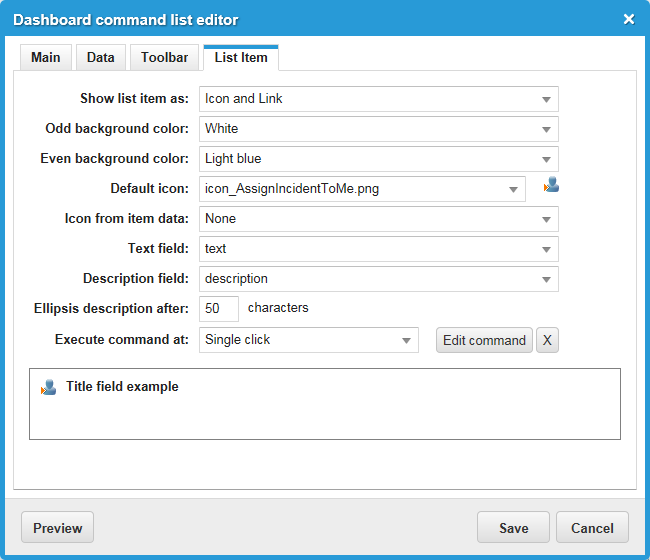Save the list editor settings

coord(513,528)
